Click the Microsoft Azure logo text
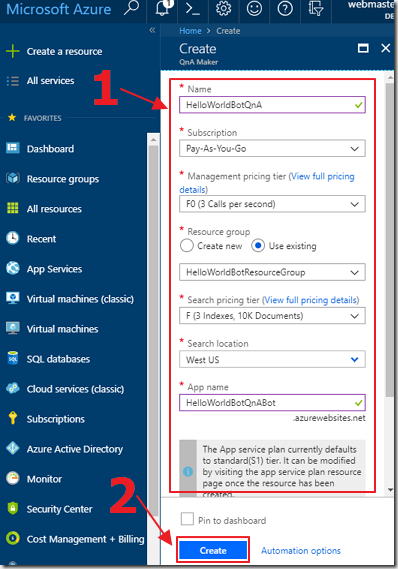The height and width of the screenshot is (569, 398). (59, 9)
